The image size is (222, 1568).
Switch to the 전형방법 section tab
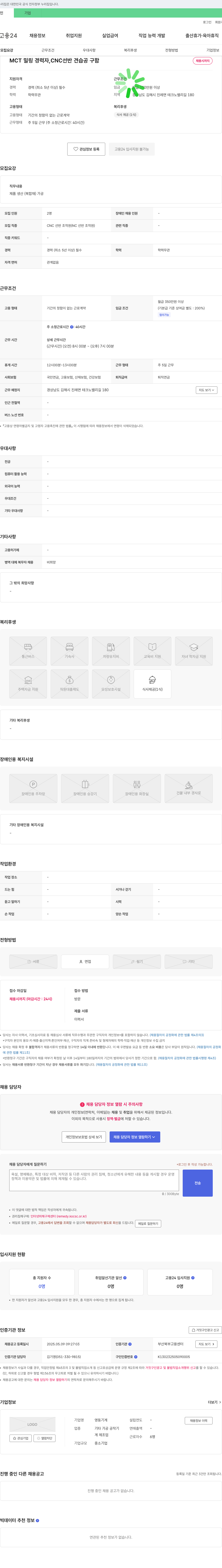[x=172, y=50]
